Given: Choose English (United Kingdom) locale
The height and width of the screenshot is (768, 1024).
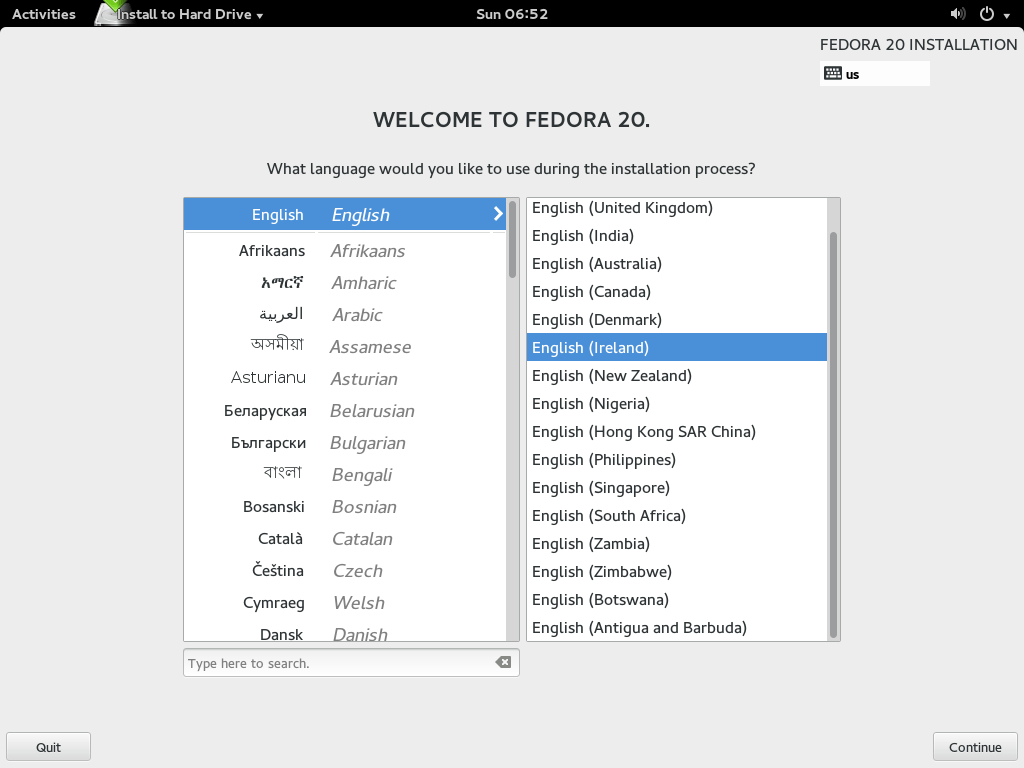Looking at the screenshot, I should 677,208.
